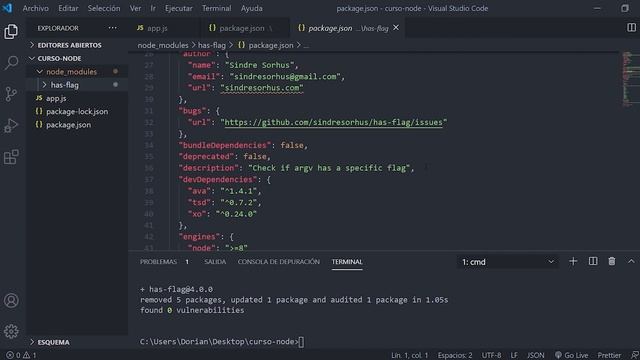Open the Ejecutar menu
The image size is (640, 360).
tap(178, 8)
